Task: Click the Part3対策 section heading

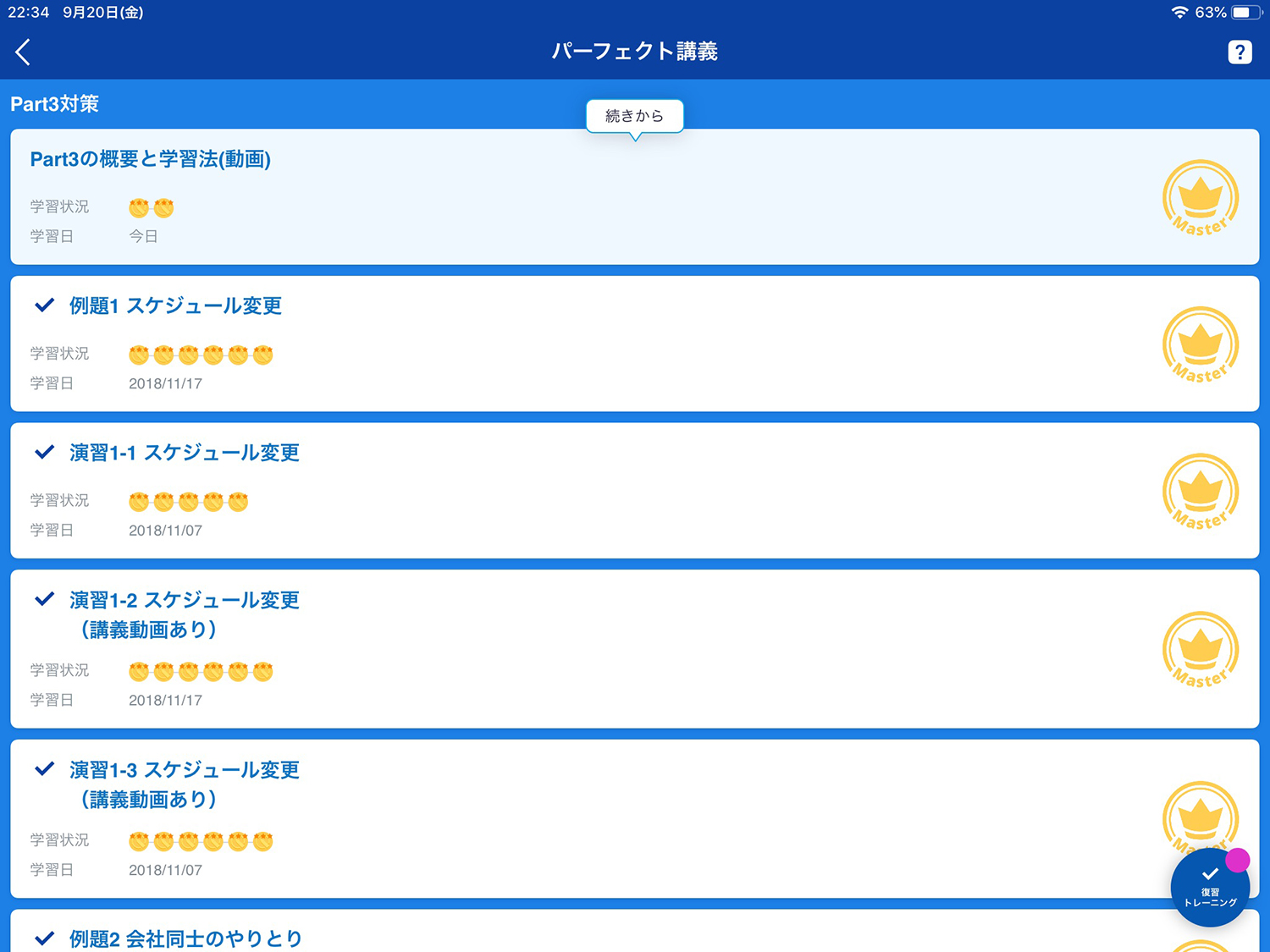Action: [55, 104]
